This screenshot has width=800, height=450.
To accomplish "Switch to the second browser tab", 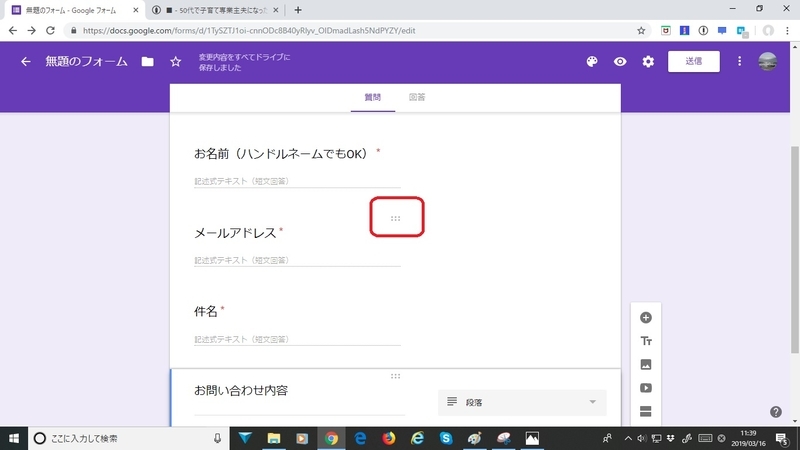I will click(x=215, y=10).
